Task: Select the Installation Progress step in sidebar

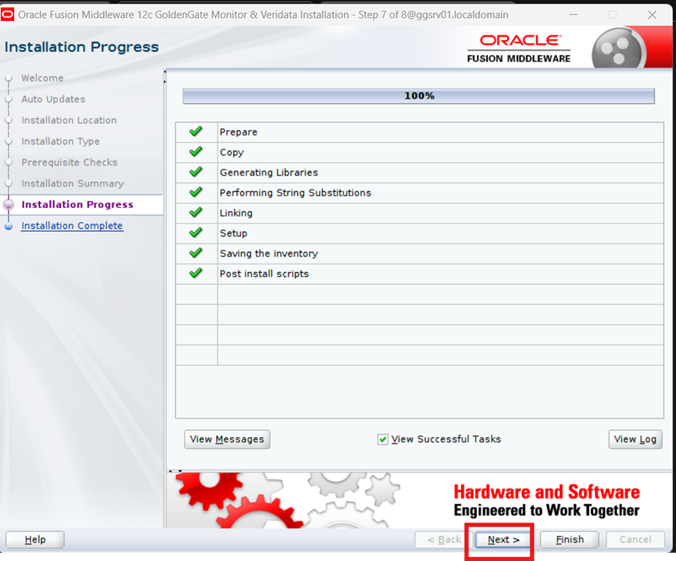Action: coord(77,205)
